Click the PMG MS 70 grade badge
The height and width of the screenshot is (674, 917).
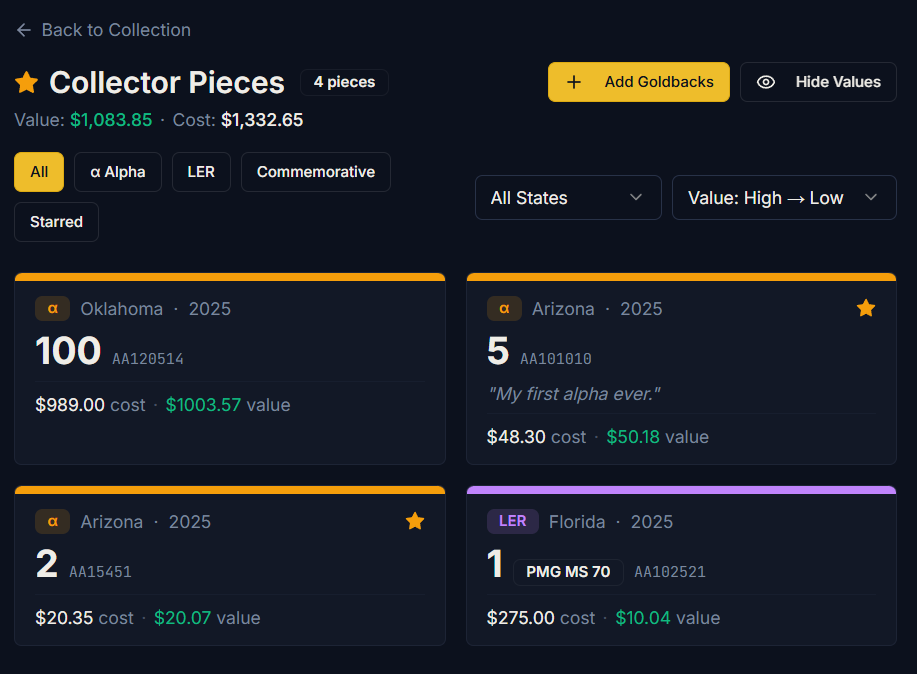point(568,572)
